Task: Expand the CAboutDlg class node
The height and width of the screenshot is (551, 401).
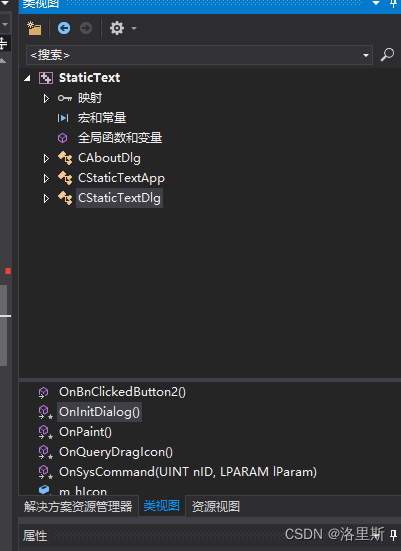Action: 46,158
